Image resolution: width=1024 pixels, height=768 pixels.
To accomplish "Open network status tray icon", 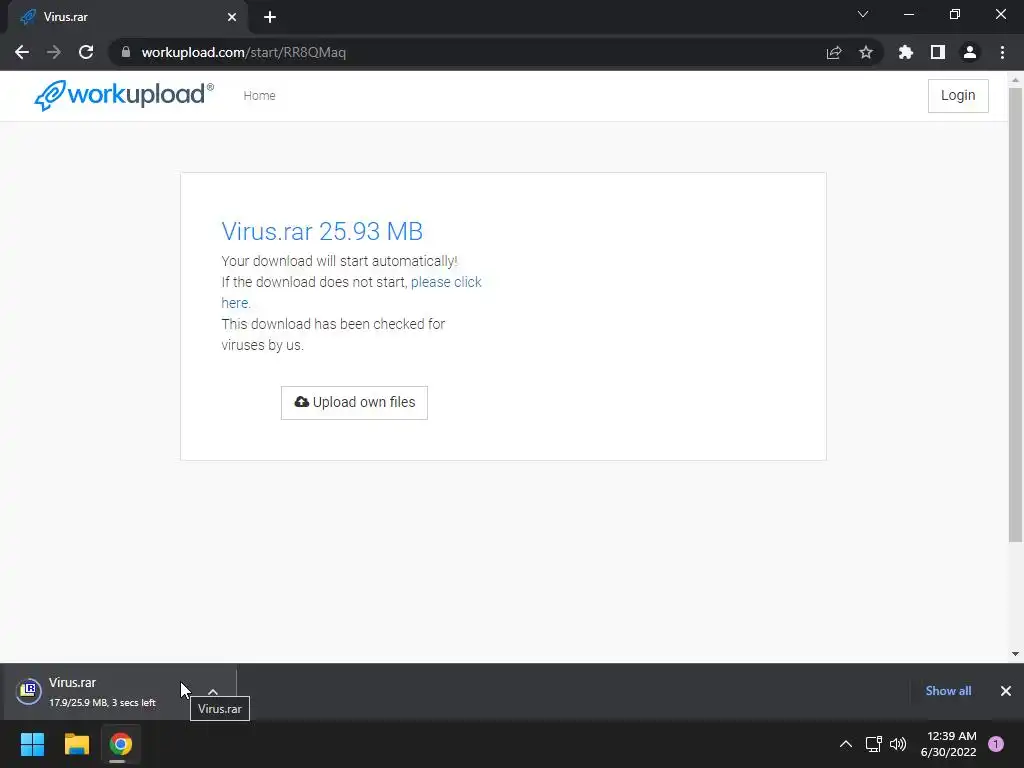I will [874, 744].
